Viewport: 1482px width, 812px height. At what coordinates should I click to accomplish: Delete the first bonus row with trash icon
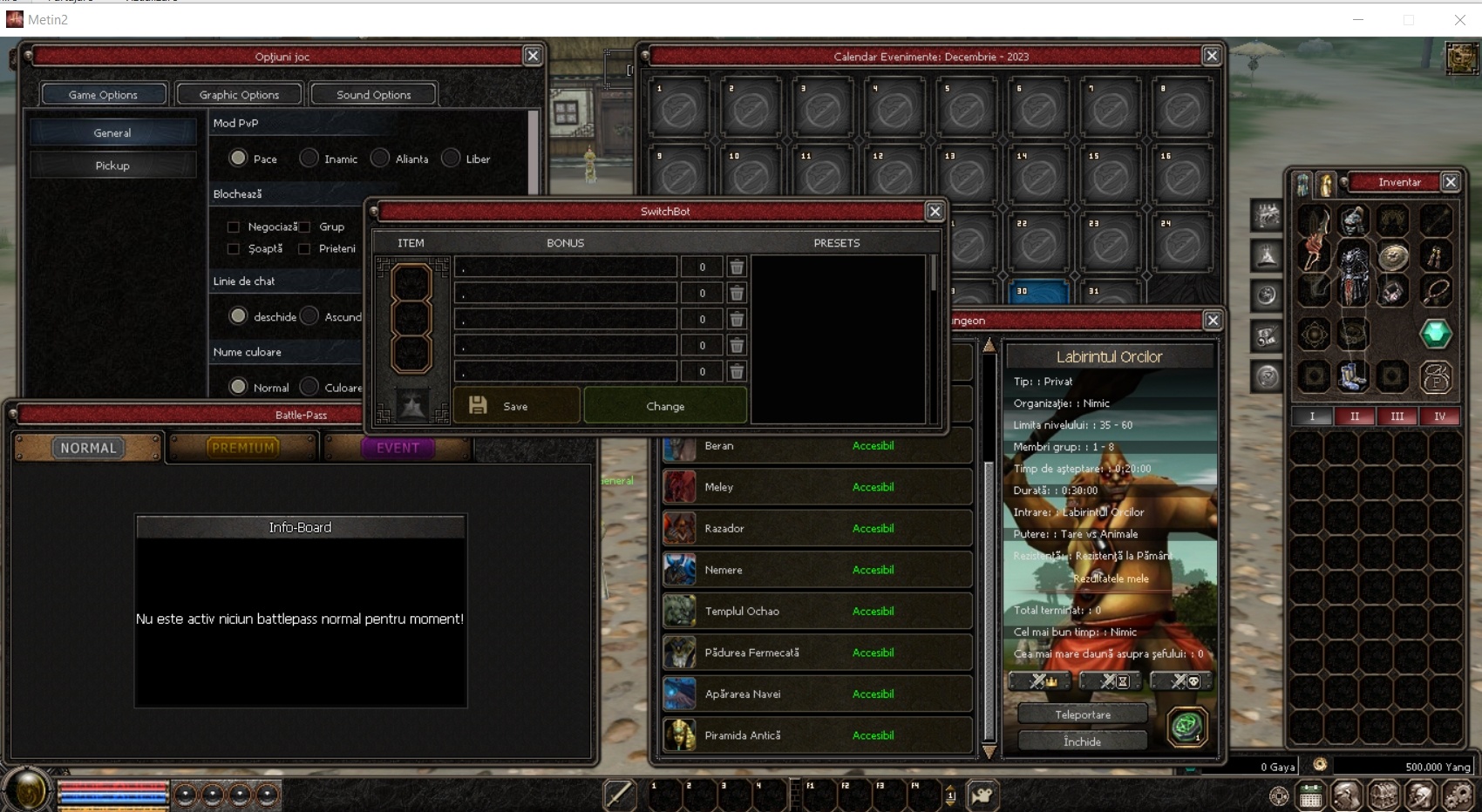[x=737, y=267]
